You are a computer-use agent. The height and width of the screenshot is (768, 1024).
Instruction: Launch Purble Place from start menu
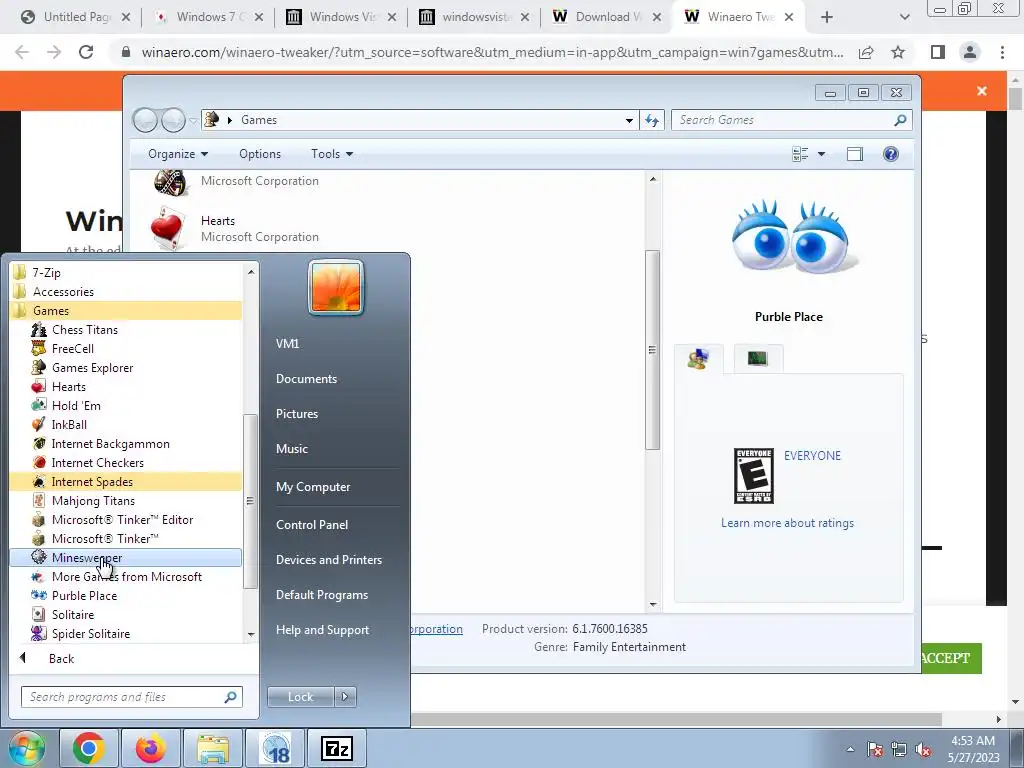pos(84,596)
